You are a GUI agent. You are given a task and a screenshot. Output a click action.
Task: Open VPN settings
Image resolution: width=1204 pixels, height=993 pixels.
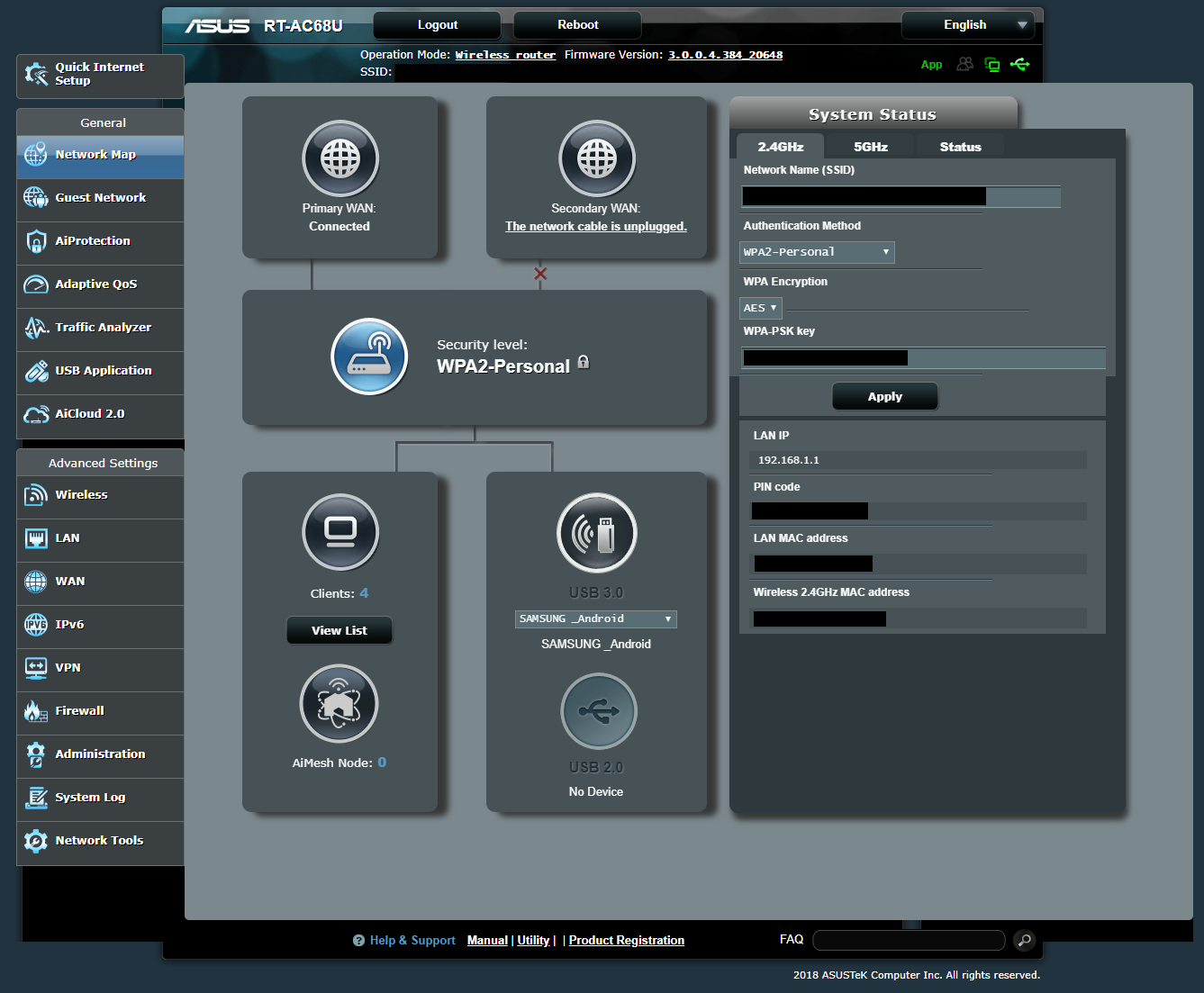click(100, 668)
